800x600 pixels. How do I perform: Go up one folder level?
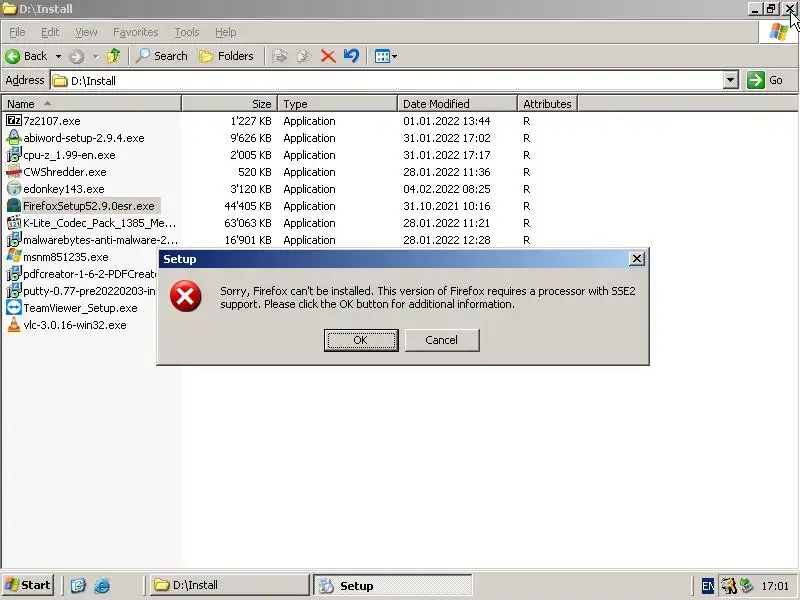point(113,56)
